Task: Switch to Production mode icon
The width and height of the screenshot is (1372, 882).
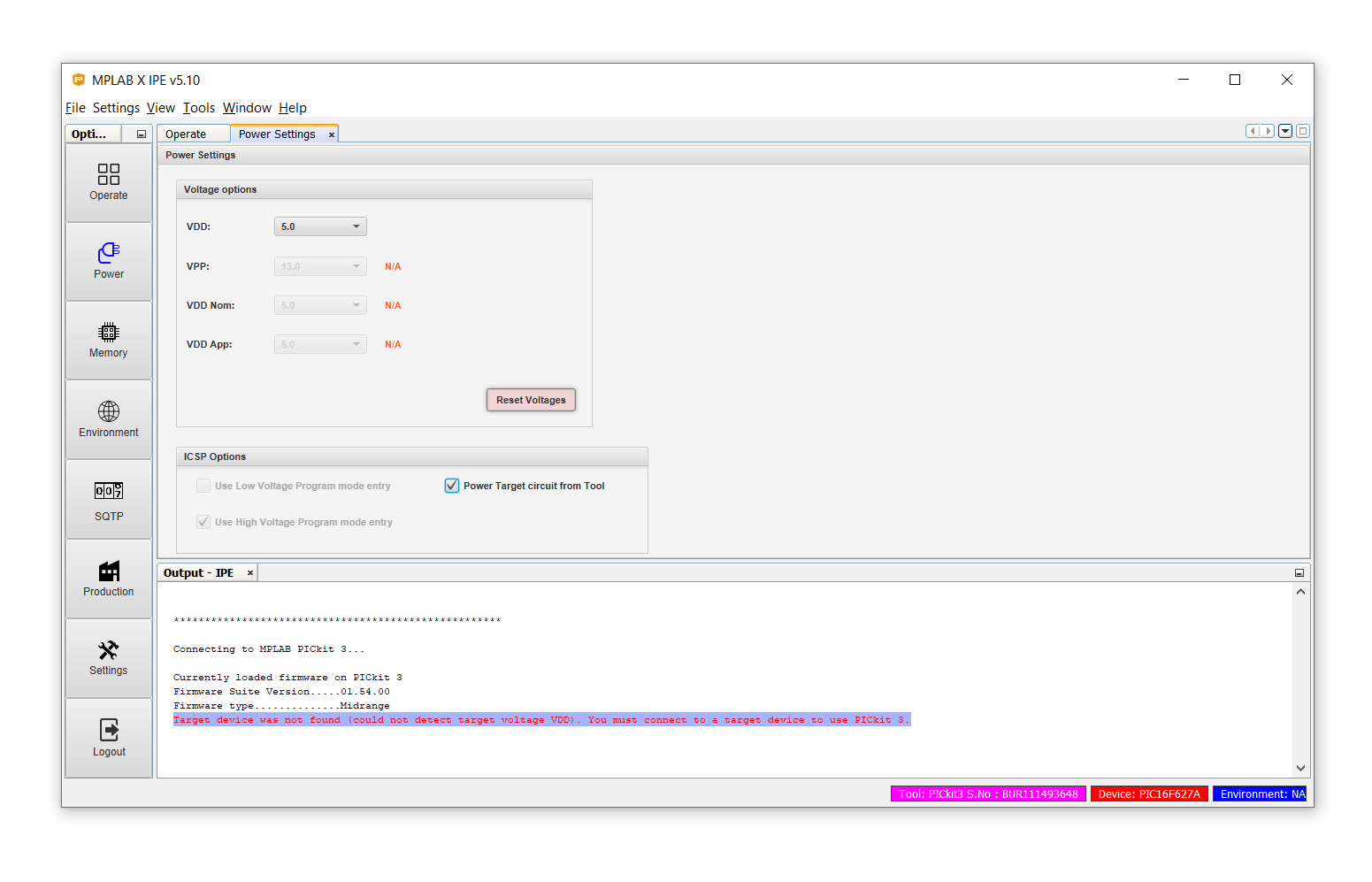Action: coord(108,579)
